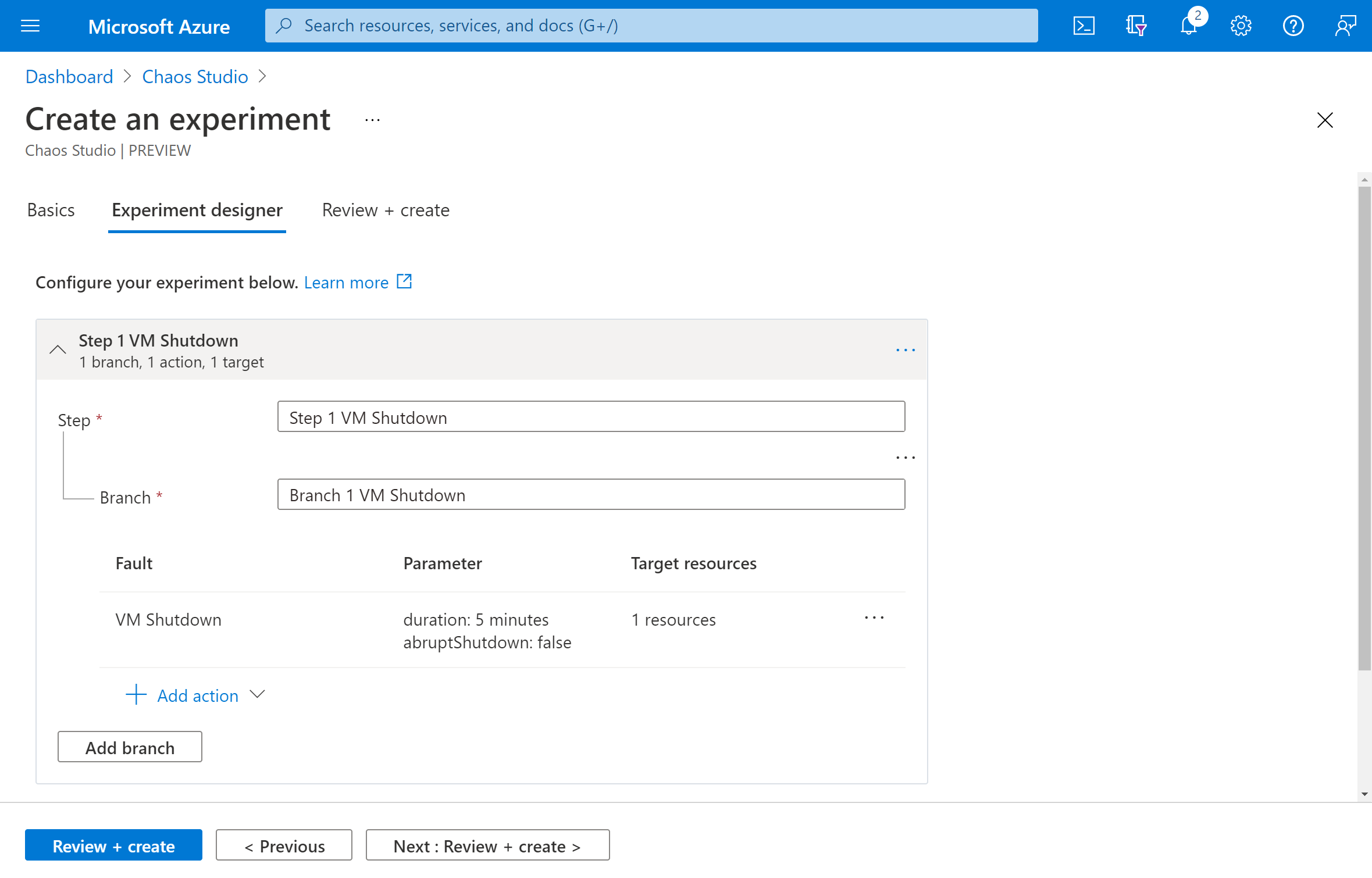
Task: Select the Experiment designer tab
Action: (197, 210)
